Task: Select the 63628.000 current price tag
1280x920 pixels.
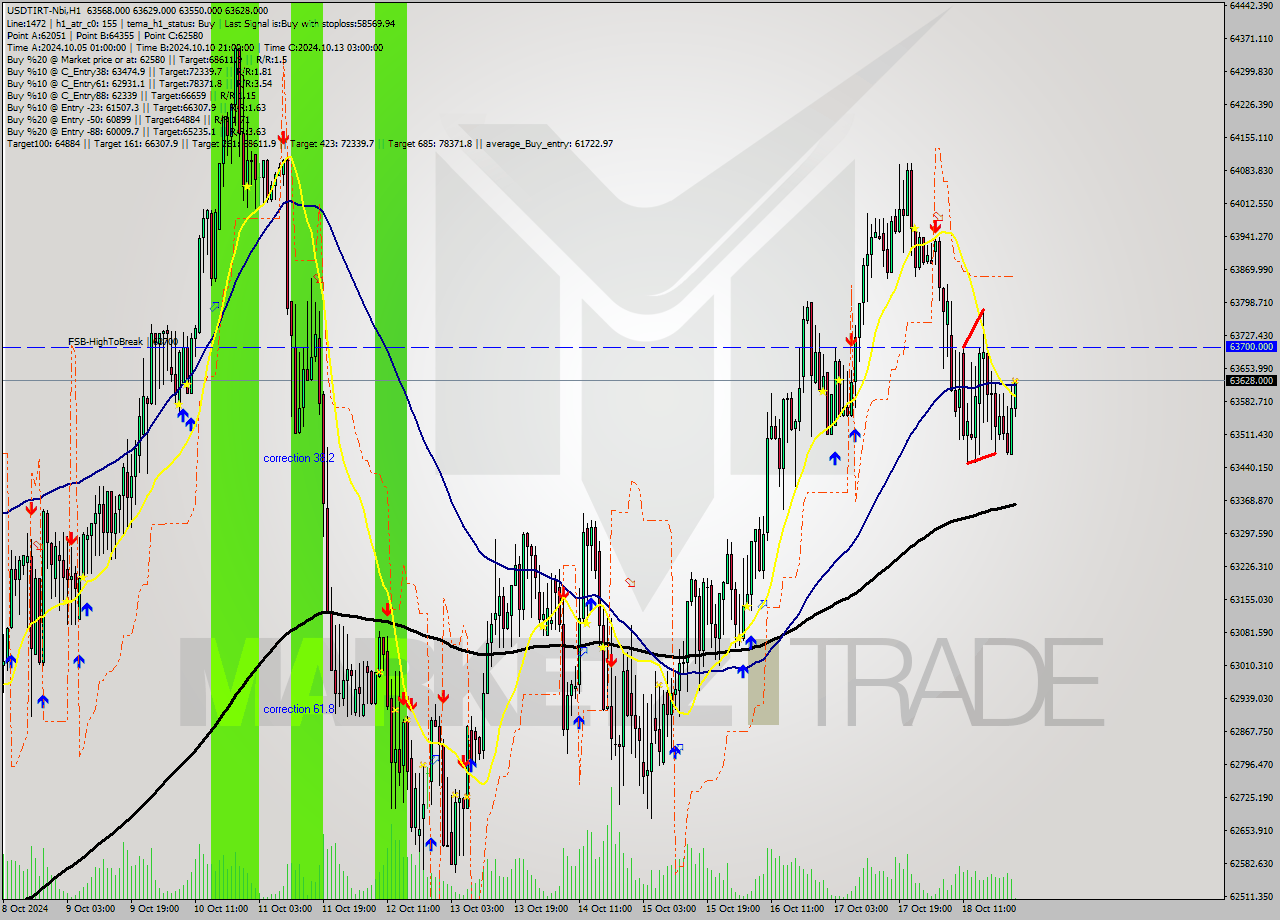Action: (x=1251, y=380)
